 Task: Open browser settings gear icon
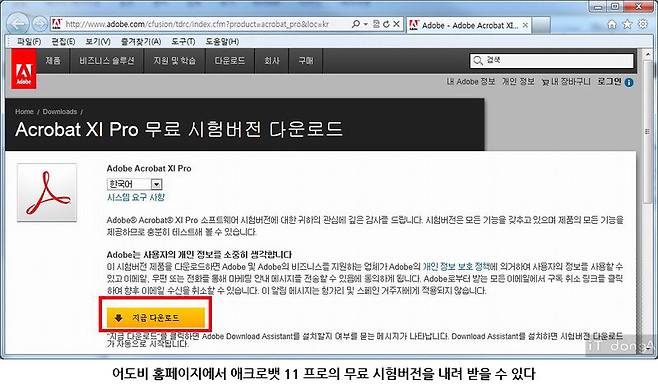642,24
